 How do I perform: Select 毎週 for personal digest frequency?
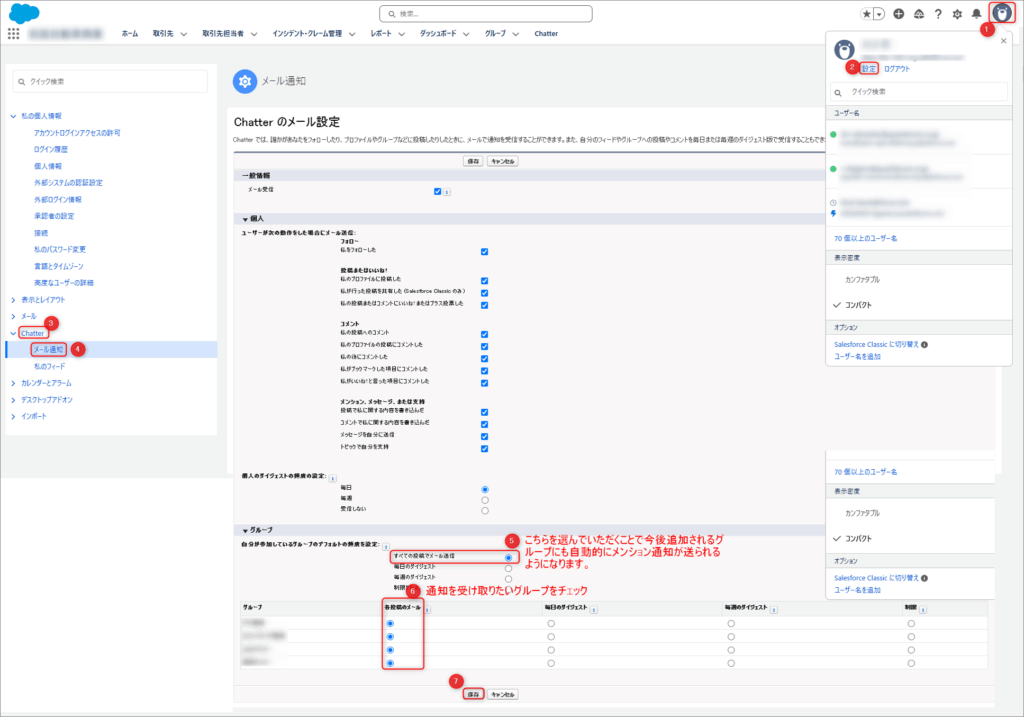coord(485,499)
